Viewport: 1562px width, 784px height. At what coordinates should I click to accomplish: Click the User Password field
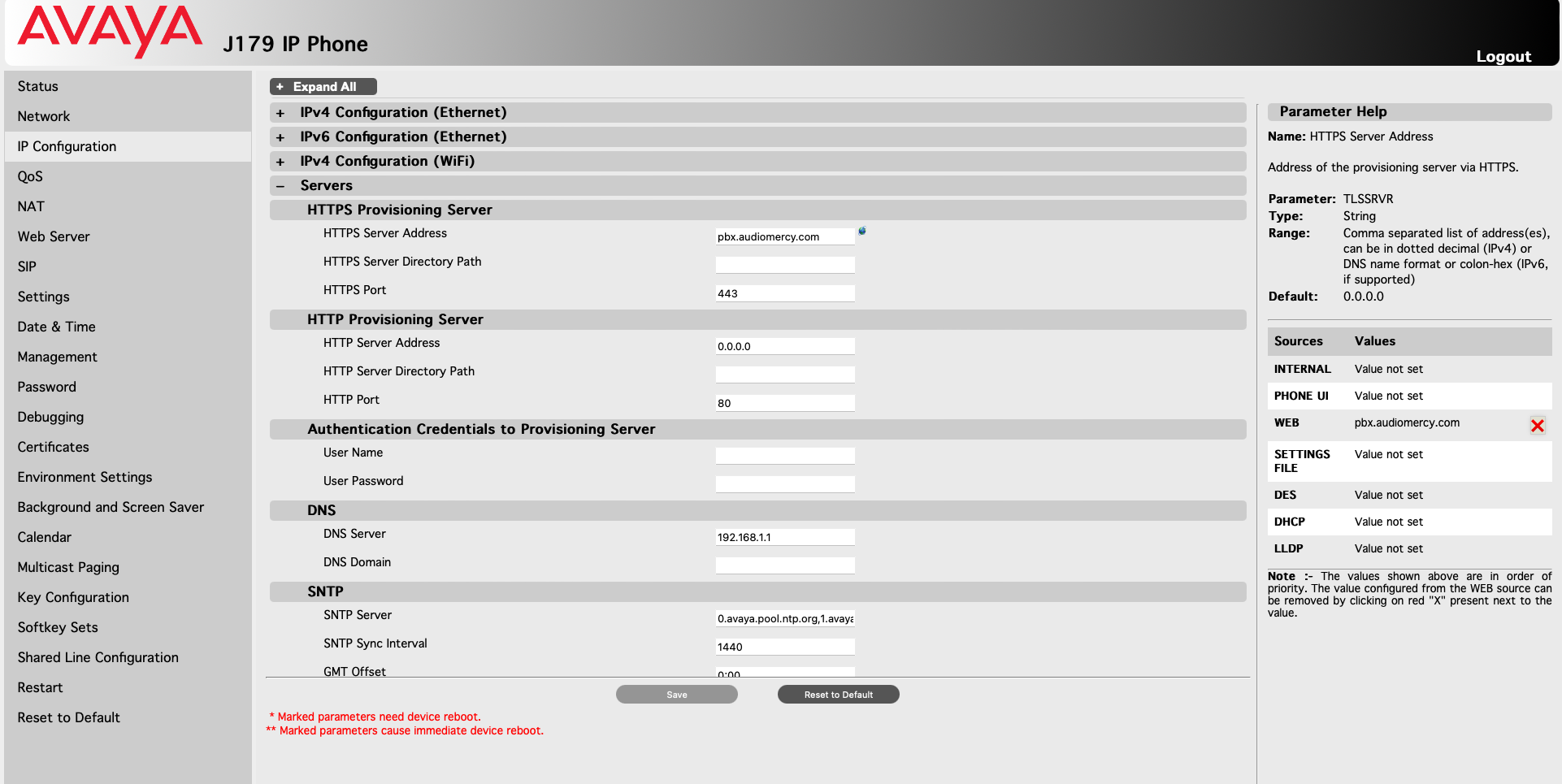785,484
